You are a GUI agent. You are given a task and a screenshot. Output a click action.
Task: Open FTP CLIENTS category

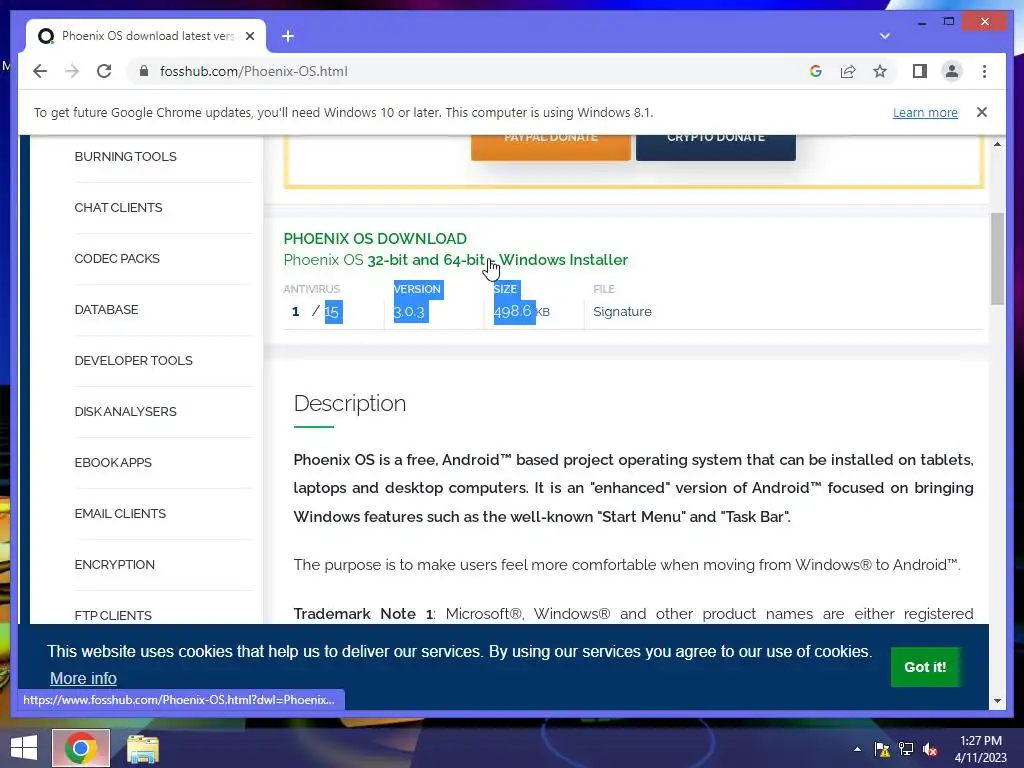113,615
